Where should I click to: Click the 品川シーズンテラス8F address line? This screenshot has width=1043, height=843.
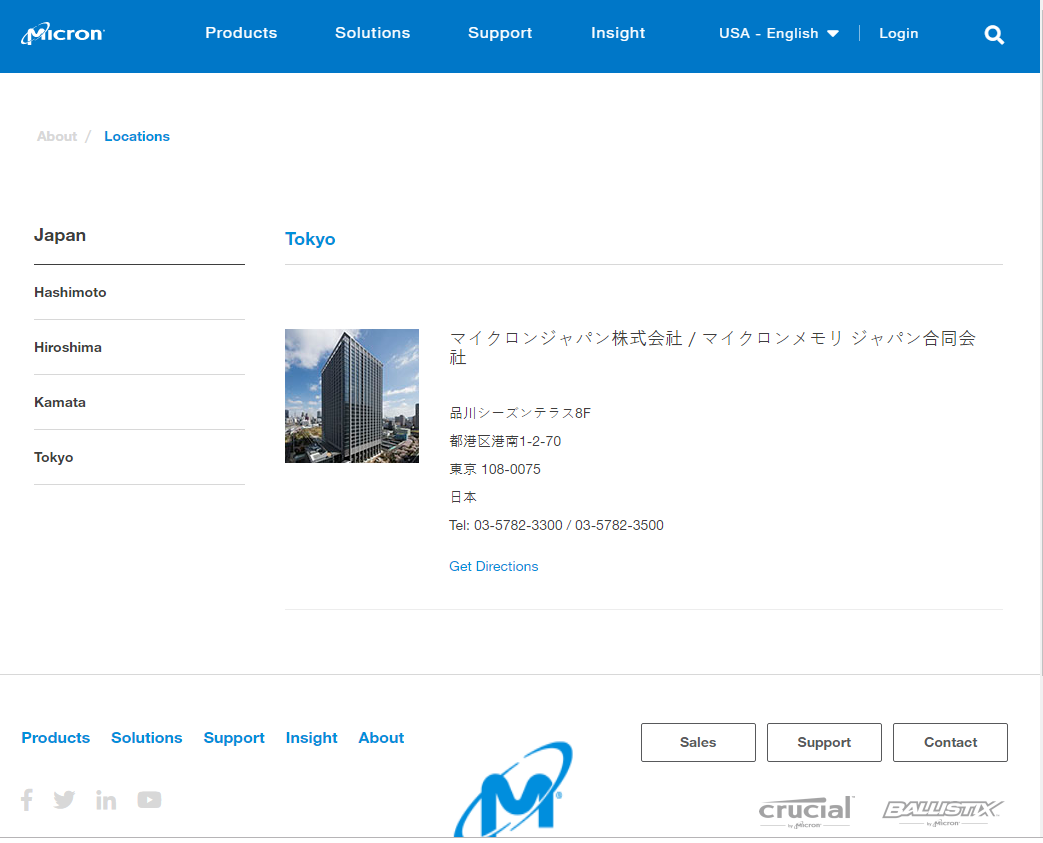[x=520, y=413]
